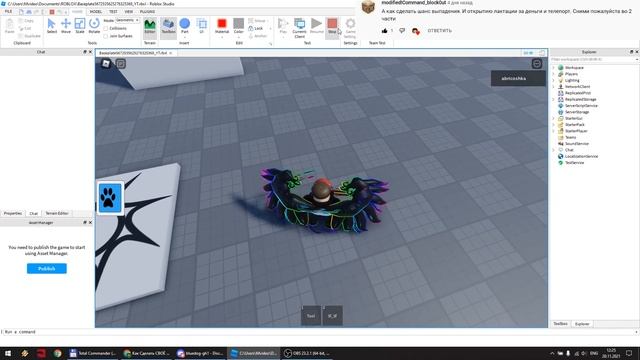Click the Paste icon in Clipboard group
Image resolution: width=640 pixels, height=360 pixels.
click(9, 25)
